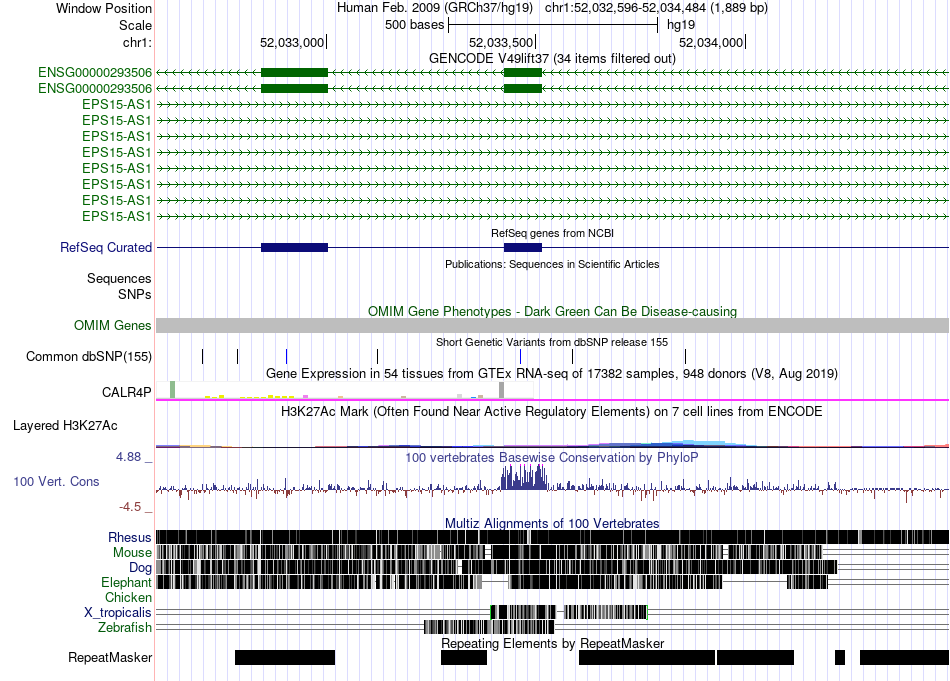Click the RefSeq Curated track label

coord(106,247)
